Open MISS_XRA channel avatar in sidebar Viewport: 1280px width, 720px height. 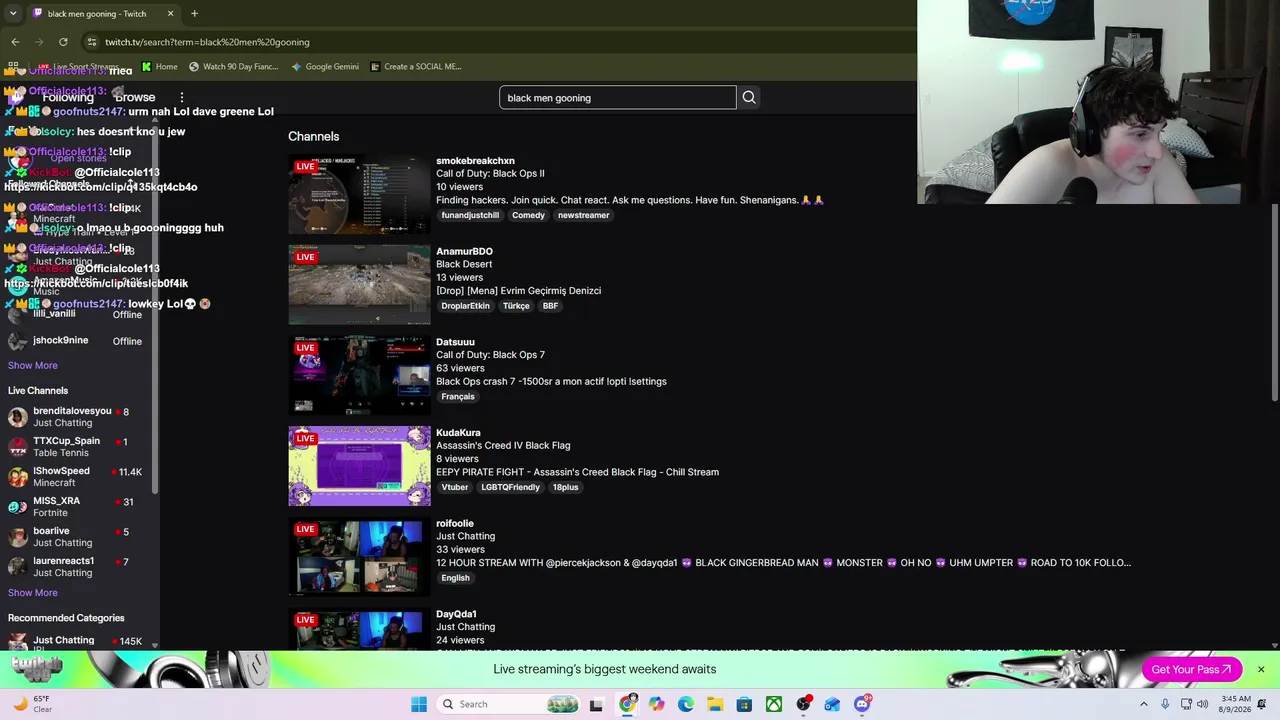(18, 507)
